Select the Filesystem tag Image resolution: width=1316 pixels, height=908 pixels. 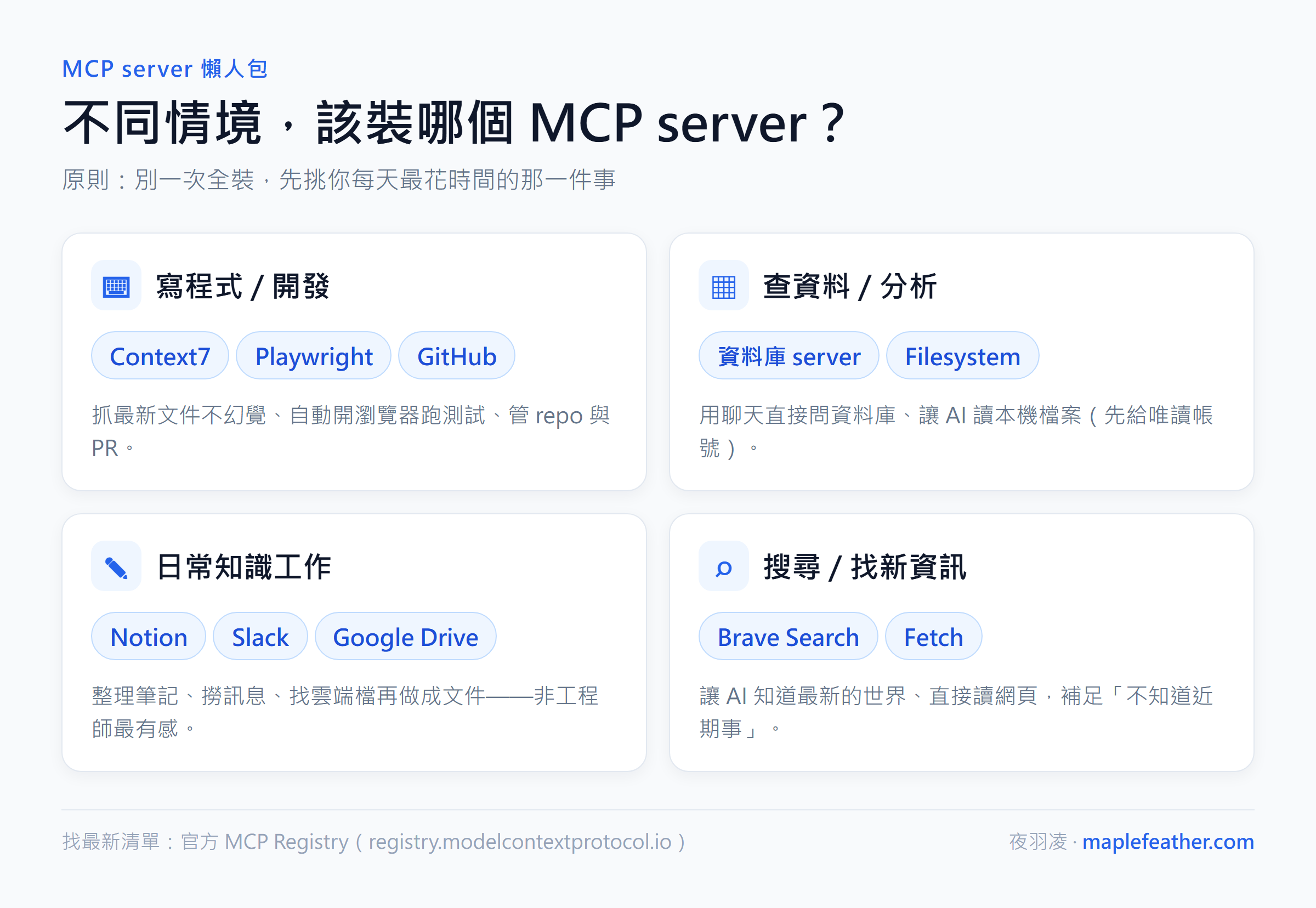tap(962, 355)
